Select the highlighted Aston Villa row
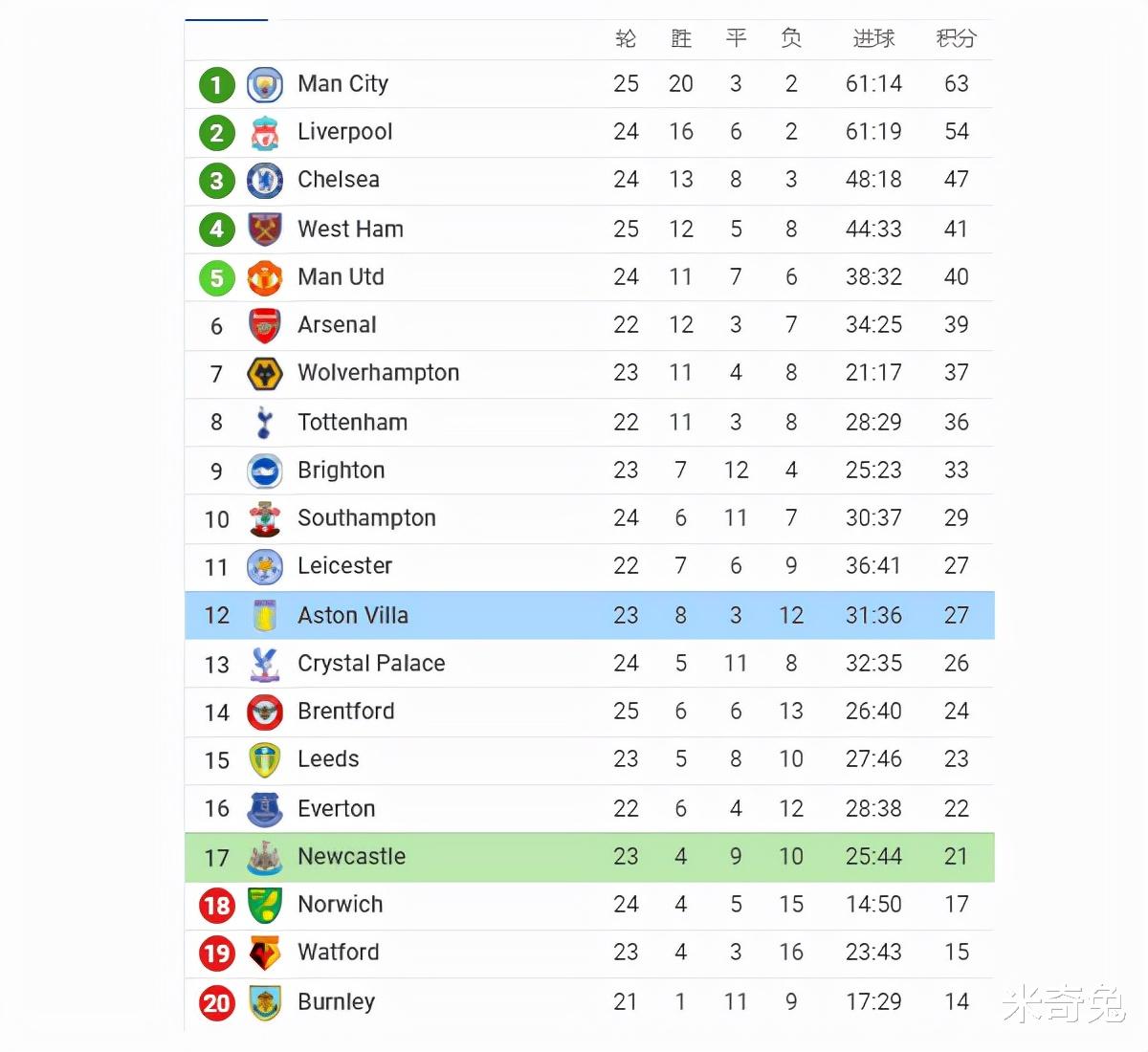The width and height of the screenshot is (1148, 1052). point(589,615)
